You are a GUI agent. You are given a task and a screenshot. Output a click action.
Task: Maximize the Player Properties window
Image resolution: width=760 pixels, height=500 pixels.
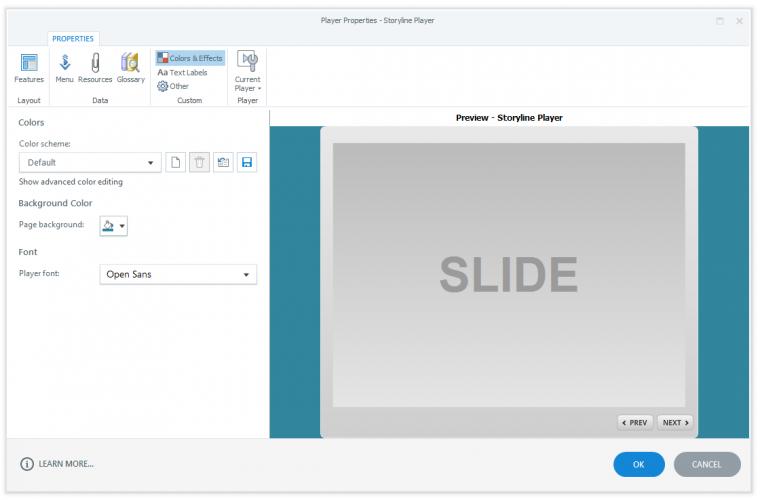(720, 21)
